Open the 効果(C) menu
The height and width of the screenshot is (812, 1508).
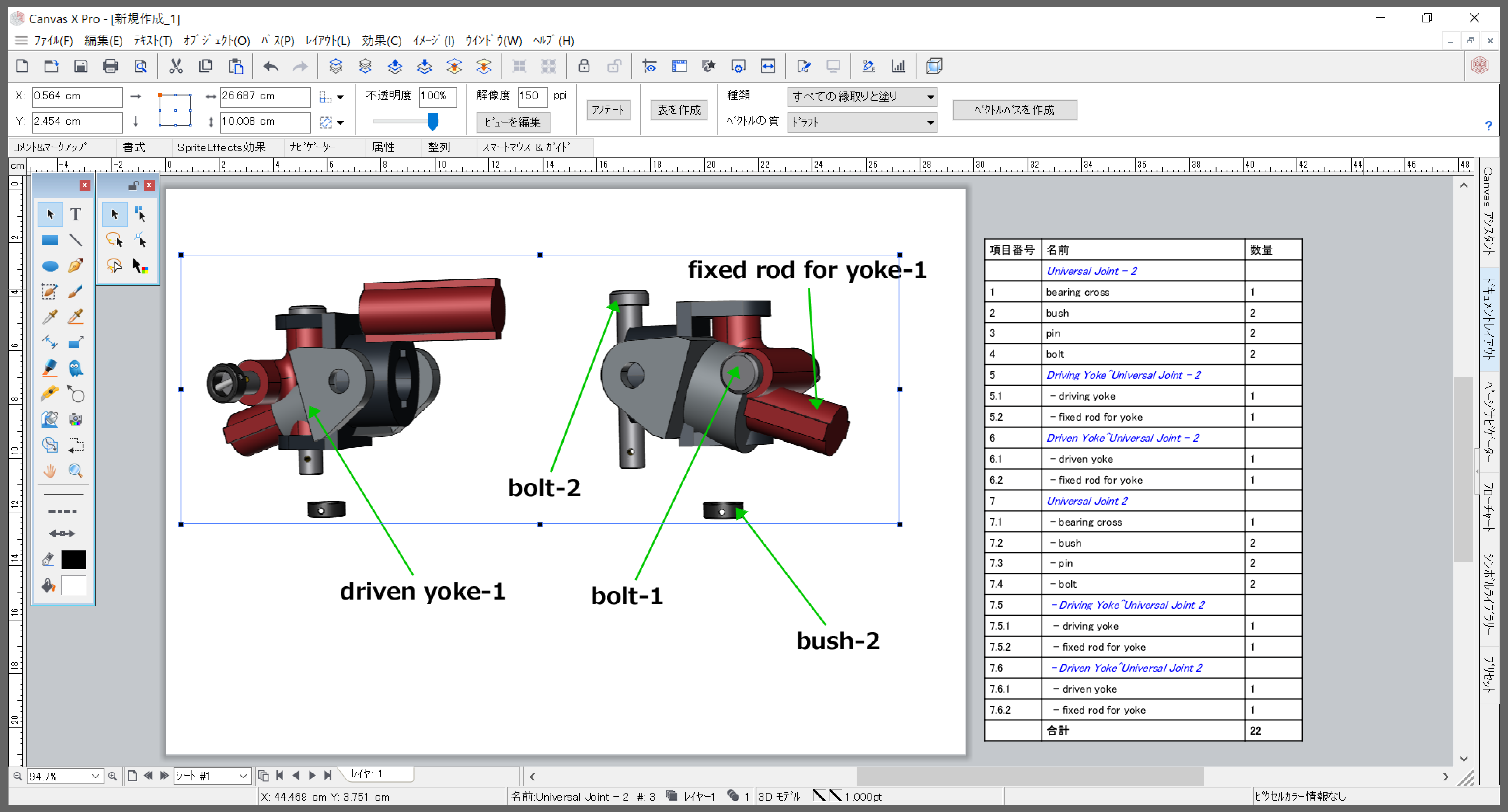pos(382,40)
